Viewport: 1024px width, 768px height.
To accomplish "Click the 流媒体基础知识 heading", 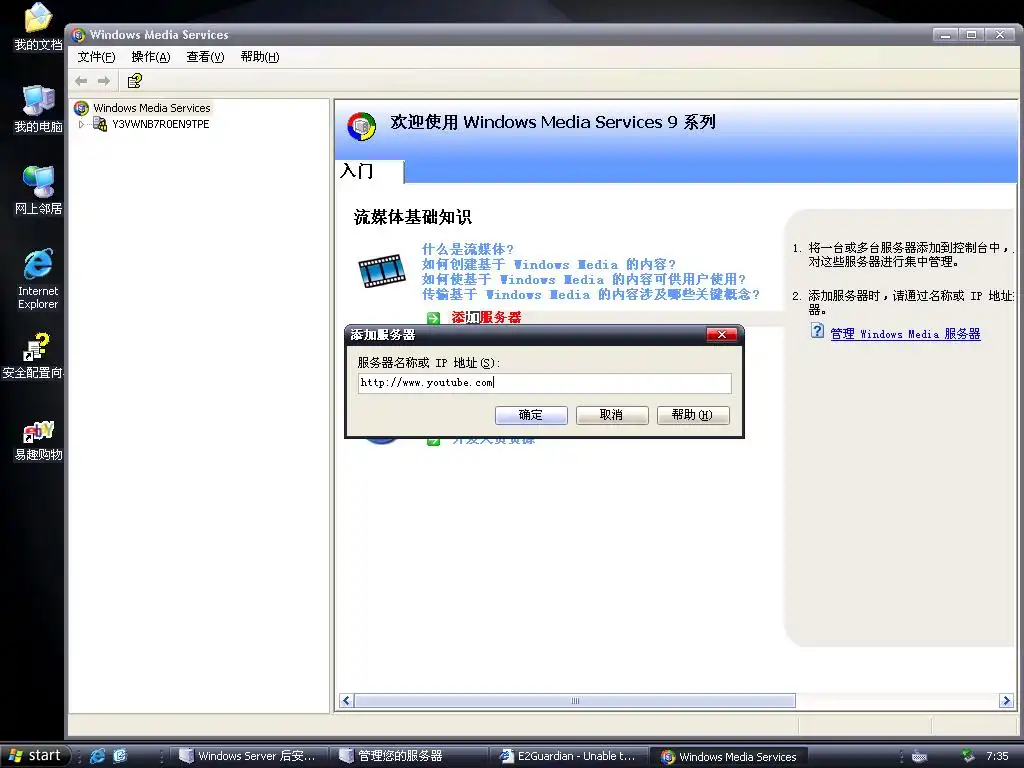I will tap(413, 217).
